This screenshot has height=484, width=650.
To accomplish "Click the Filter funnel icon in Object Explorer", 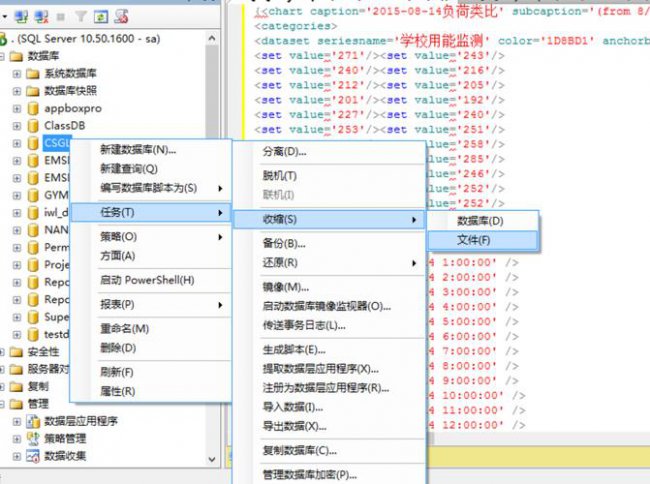I will 81,17.
